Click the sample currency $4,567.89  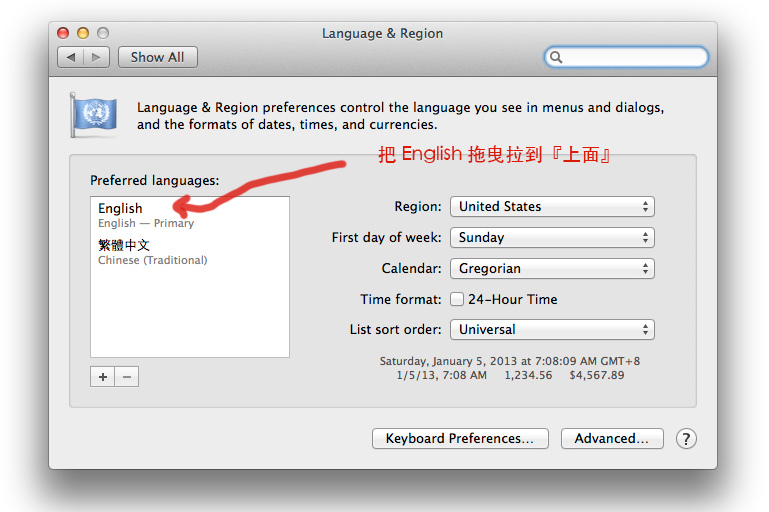(x=597, y=376)
